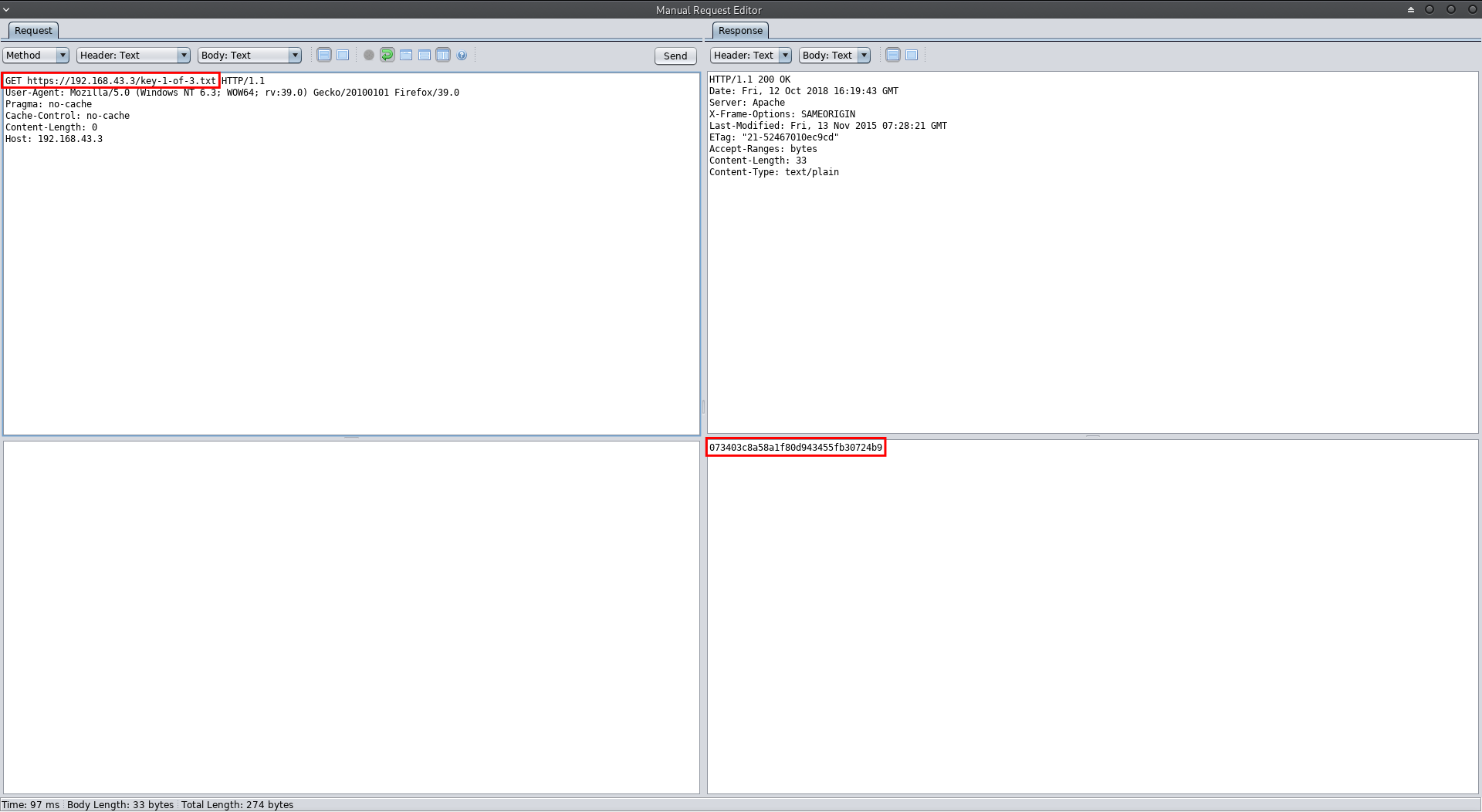Click the 'Cache-Control: no-cache' request header
The image size is (1482, 812).
click(68, 116)
